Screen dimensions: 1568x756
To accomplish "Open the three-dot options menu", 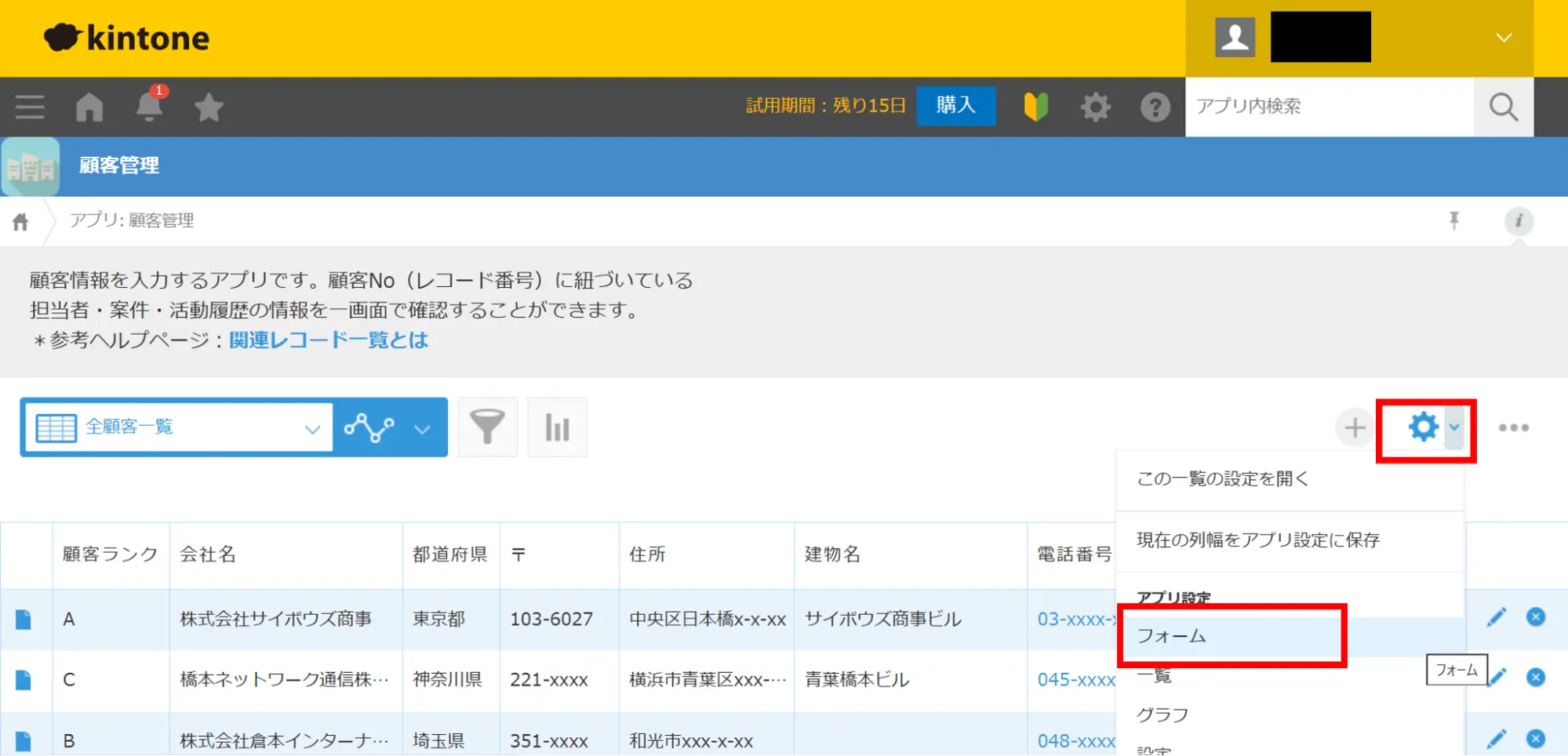I will click(x=1513, y=427).
